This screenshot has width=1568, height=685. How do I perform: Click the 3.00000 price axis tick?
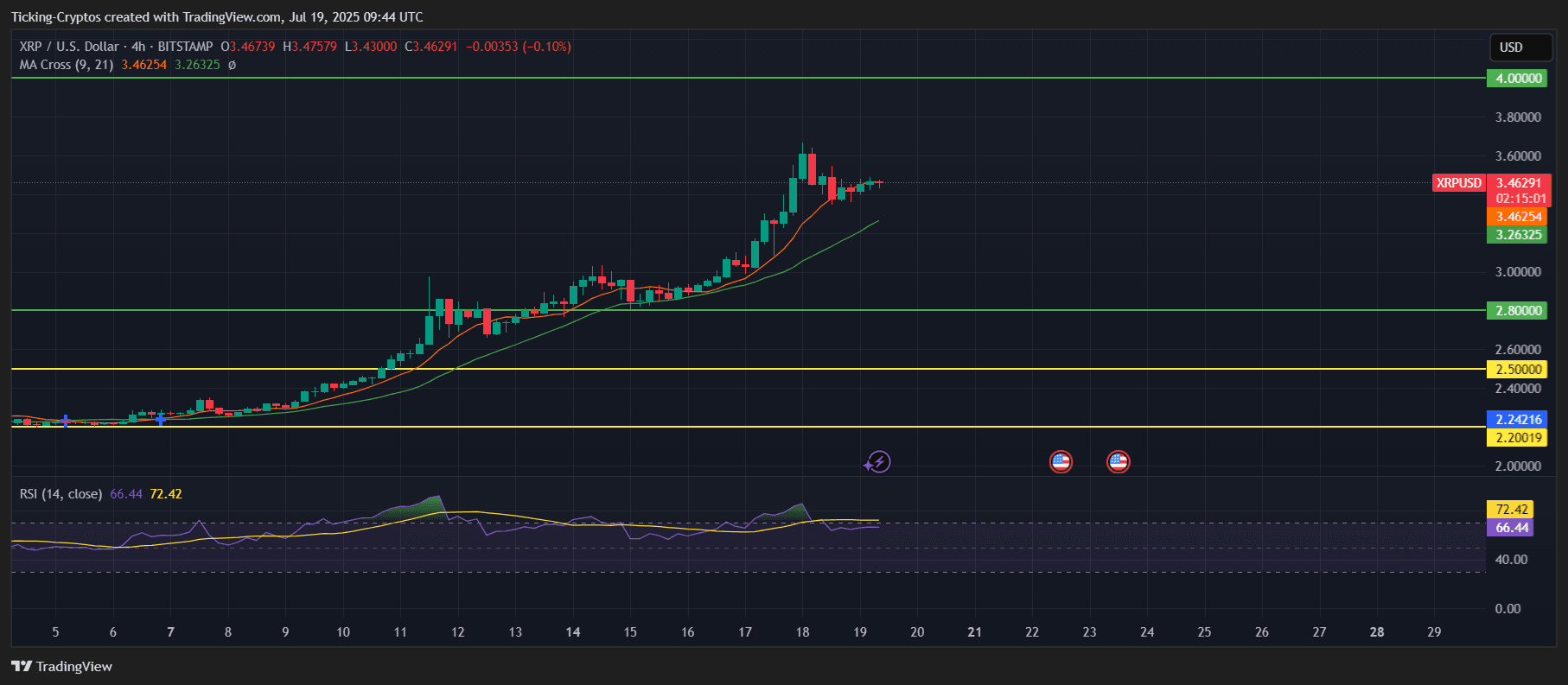pyautogui.click(x=1518, y=272)
